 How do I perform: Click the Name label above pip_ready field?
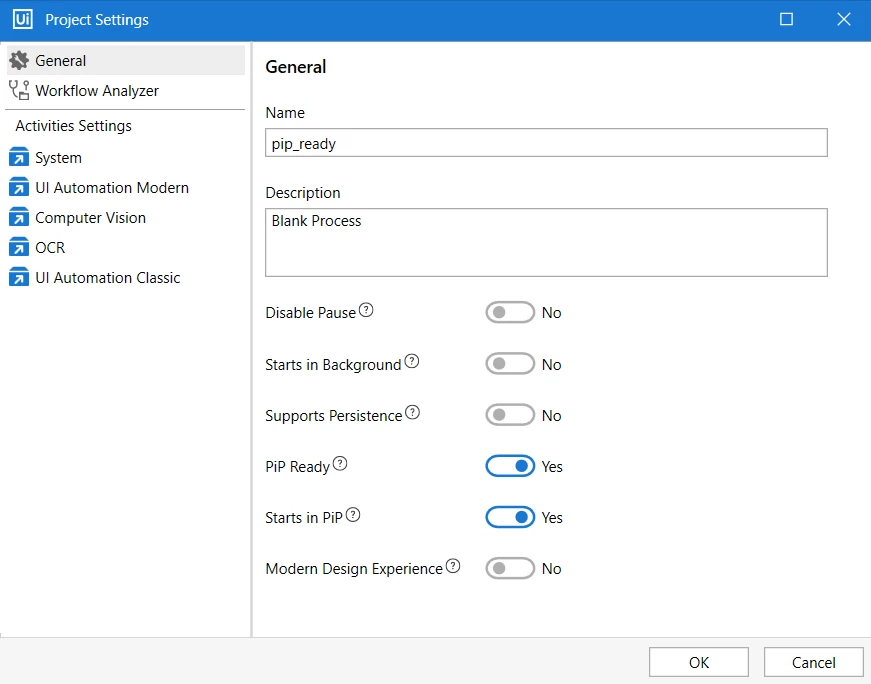pyautogui.click(x=285, y=113)
